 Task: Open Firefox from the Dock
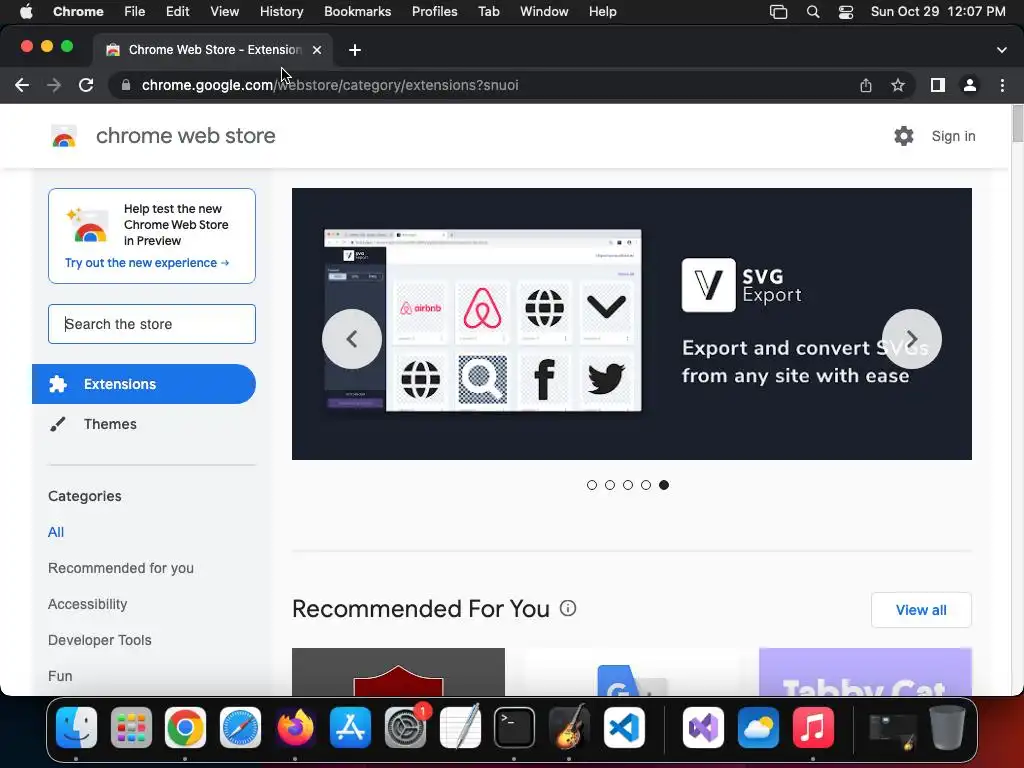coord(295,728)
